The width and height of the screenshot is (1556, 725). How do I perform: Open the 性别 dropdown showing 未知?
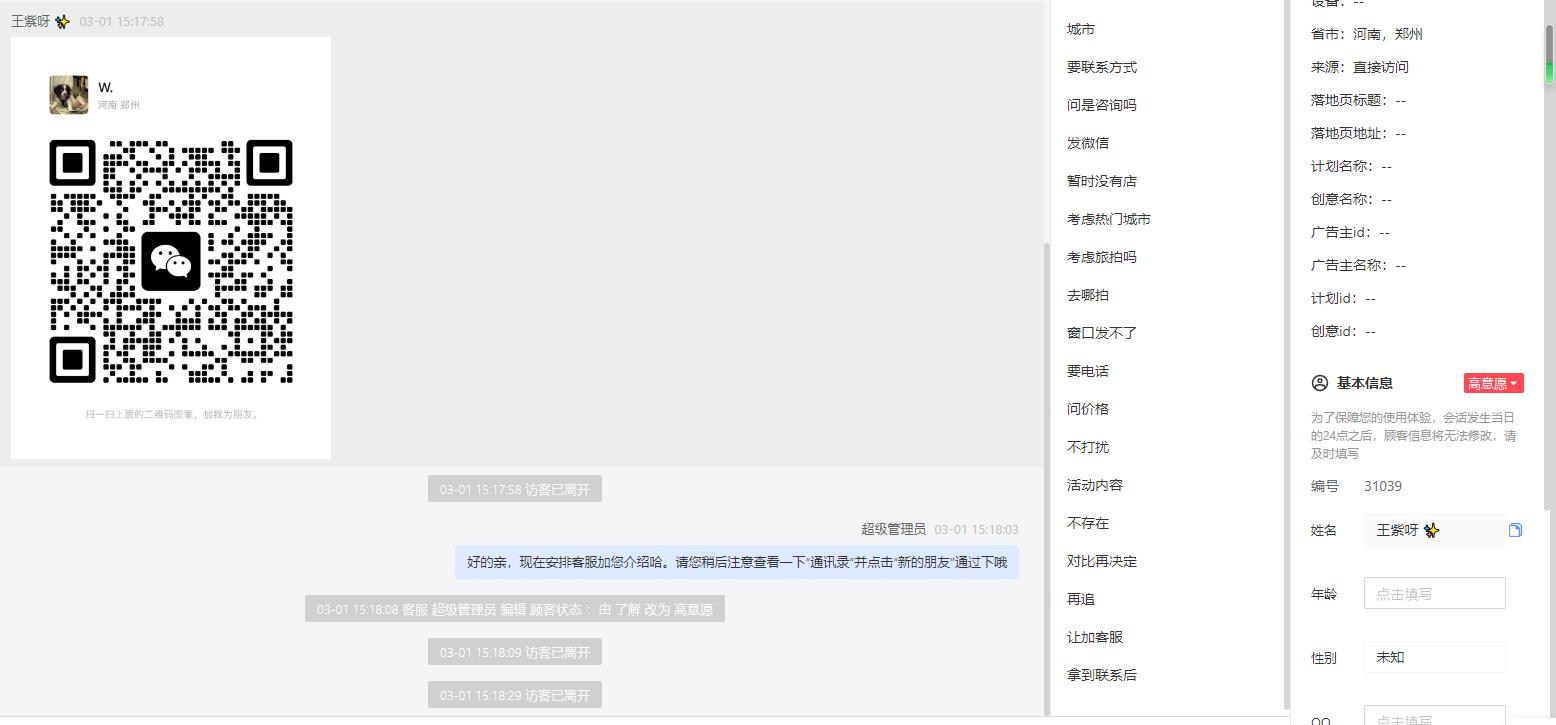(1434, 657)
